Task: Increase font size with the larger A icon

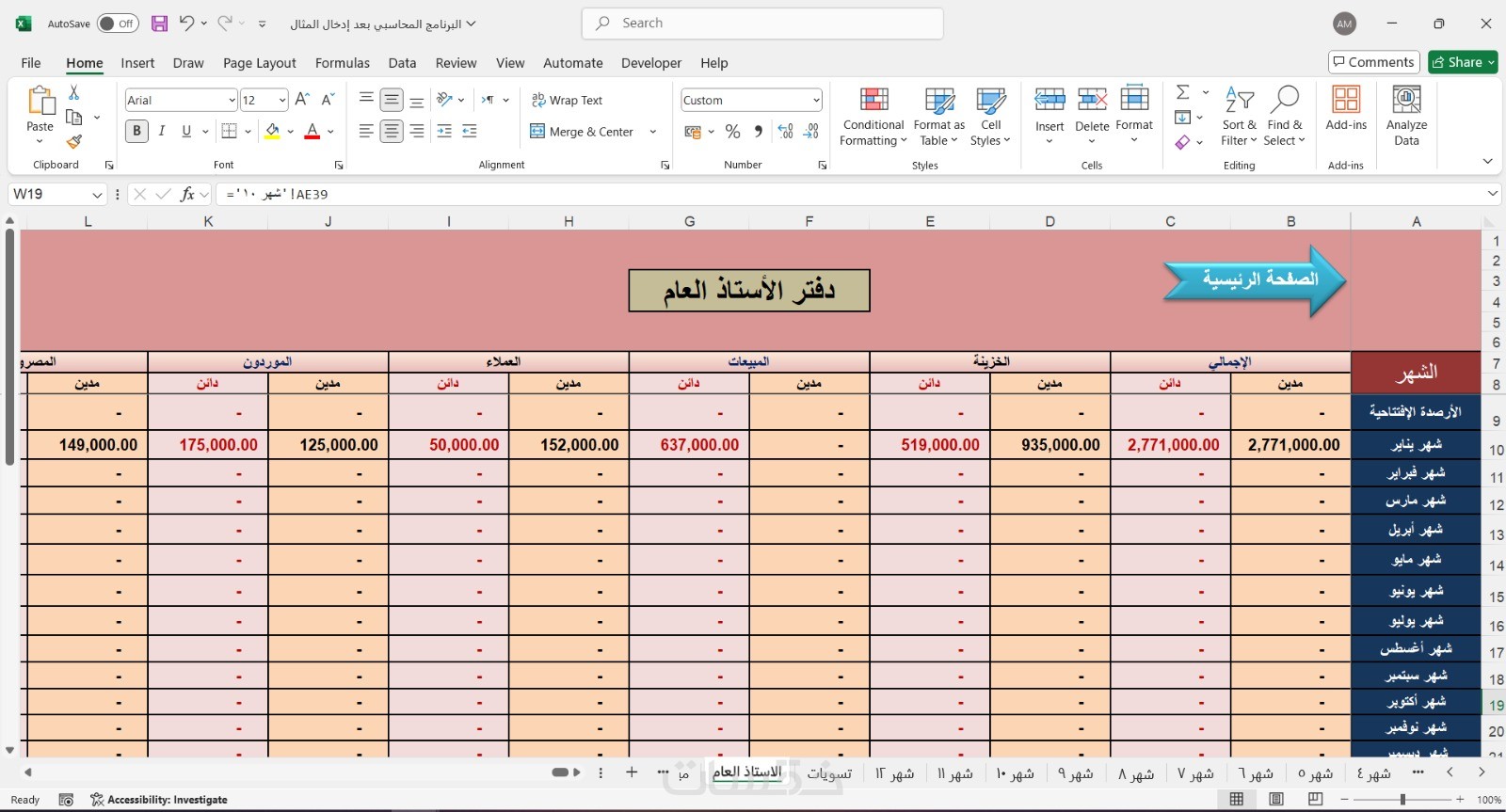Action: coord(302,100)
